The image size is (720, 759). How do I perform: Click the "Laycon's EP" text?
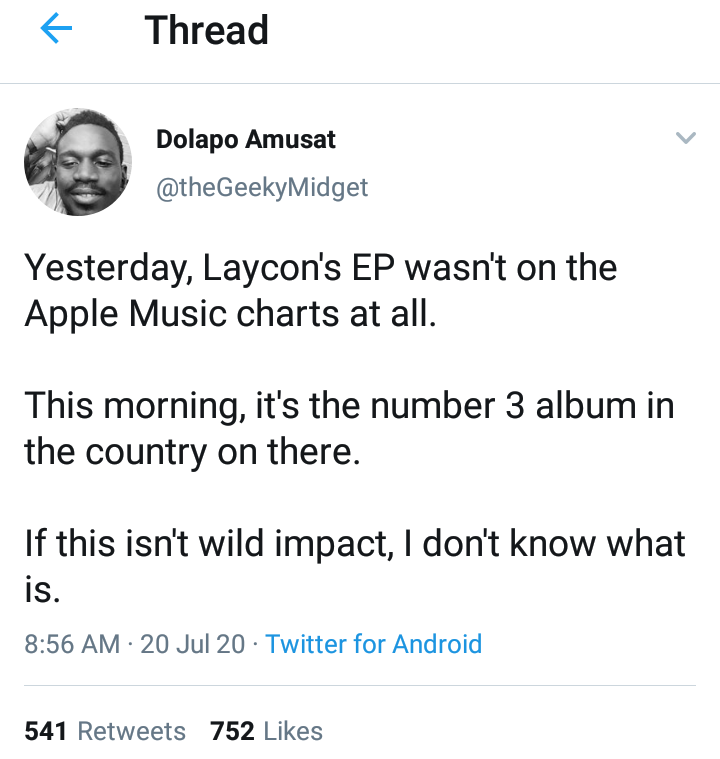pos(290,268)
